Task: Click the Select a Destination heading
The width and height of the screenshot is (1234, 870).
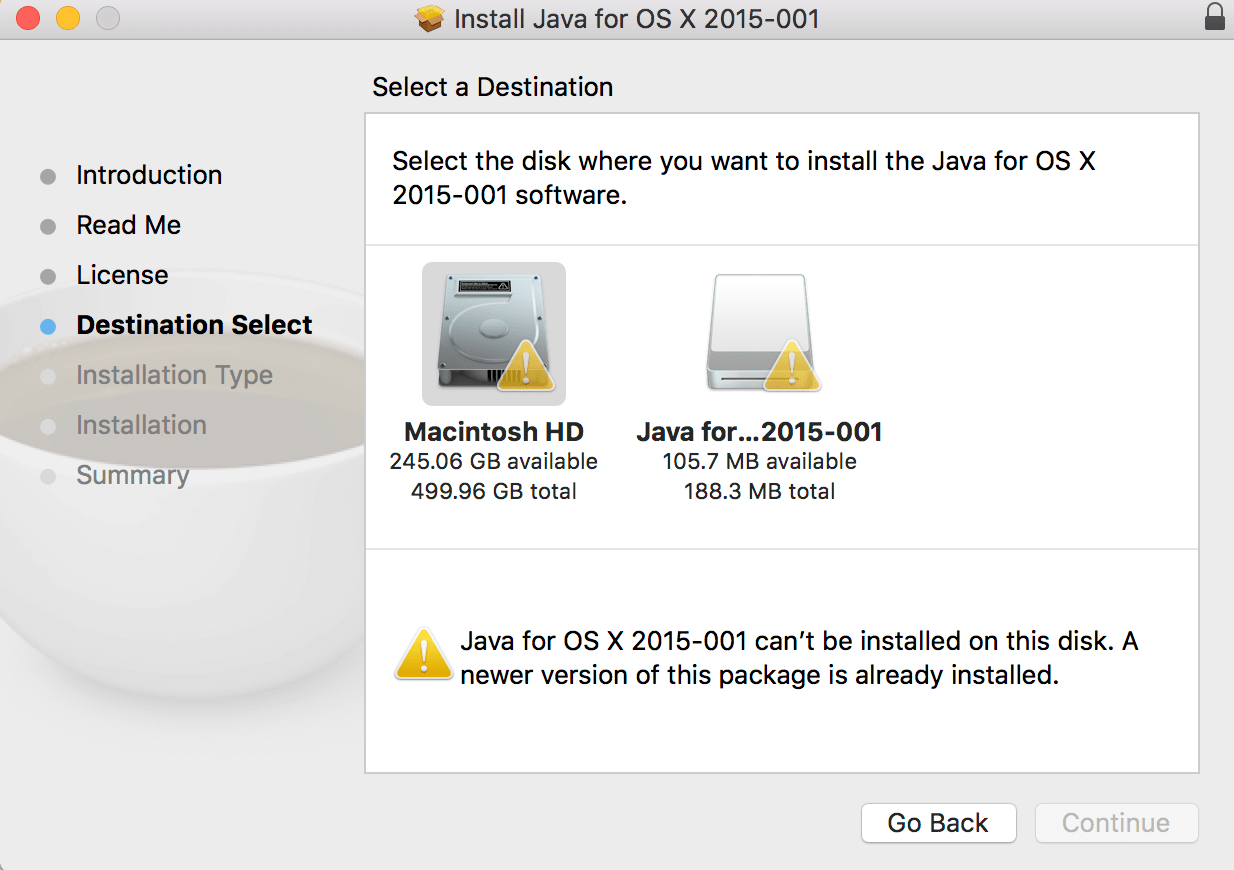Action: (492, 87)
